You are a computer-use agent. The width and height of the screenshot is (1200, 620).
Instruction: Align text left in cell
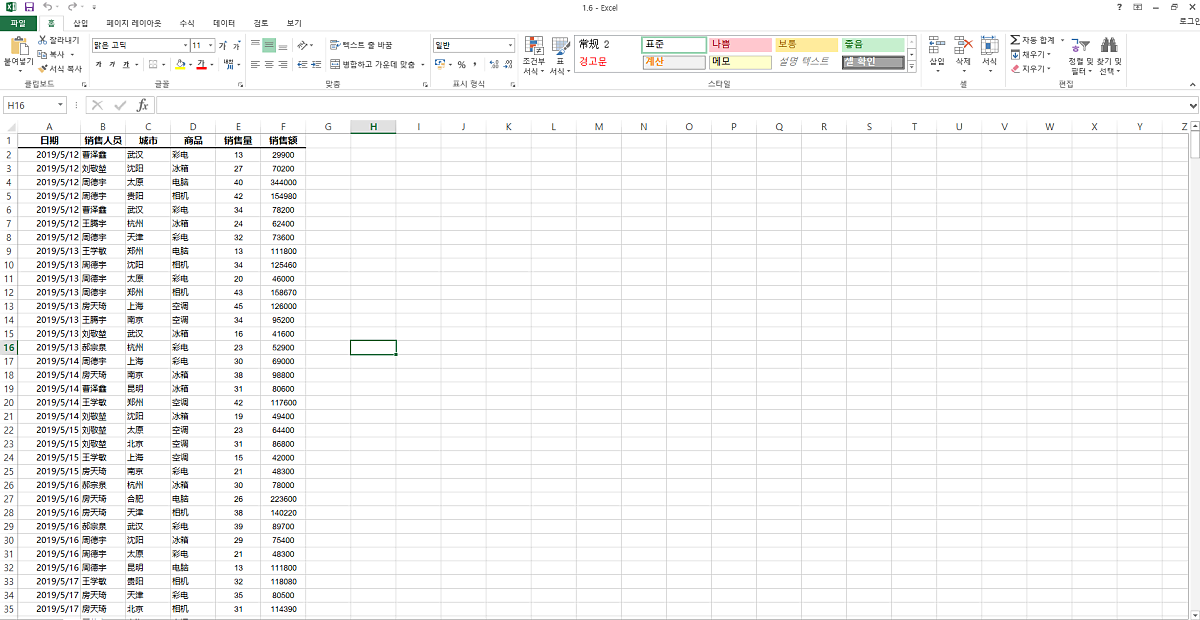255,64
